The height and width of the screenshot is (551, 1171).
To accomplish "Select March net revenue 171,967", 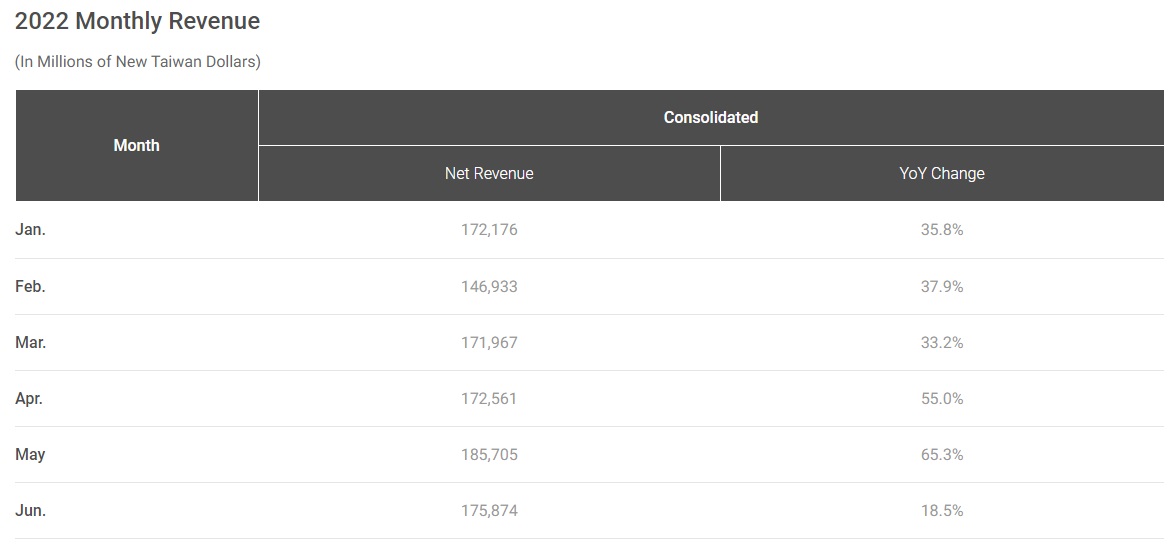I will click(x=489, y=342).
